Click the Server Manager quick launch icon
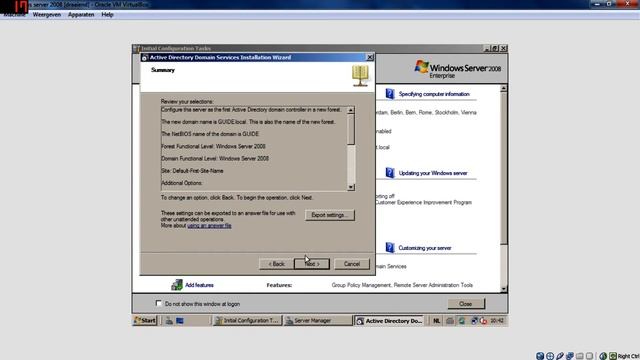640x360 pixels. click(169, 321)
